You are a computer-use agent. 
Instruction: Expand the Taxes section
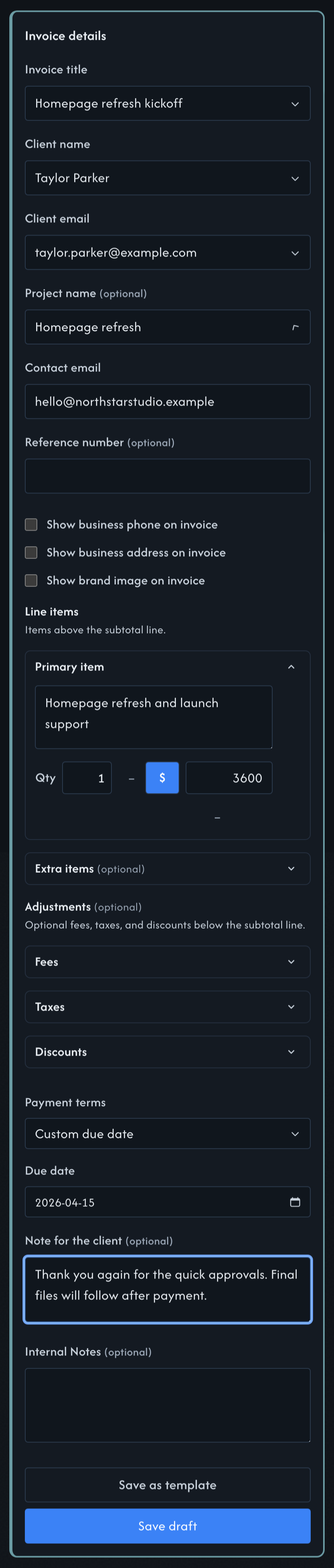click(291, 1007)
